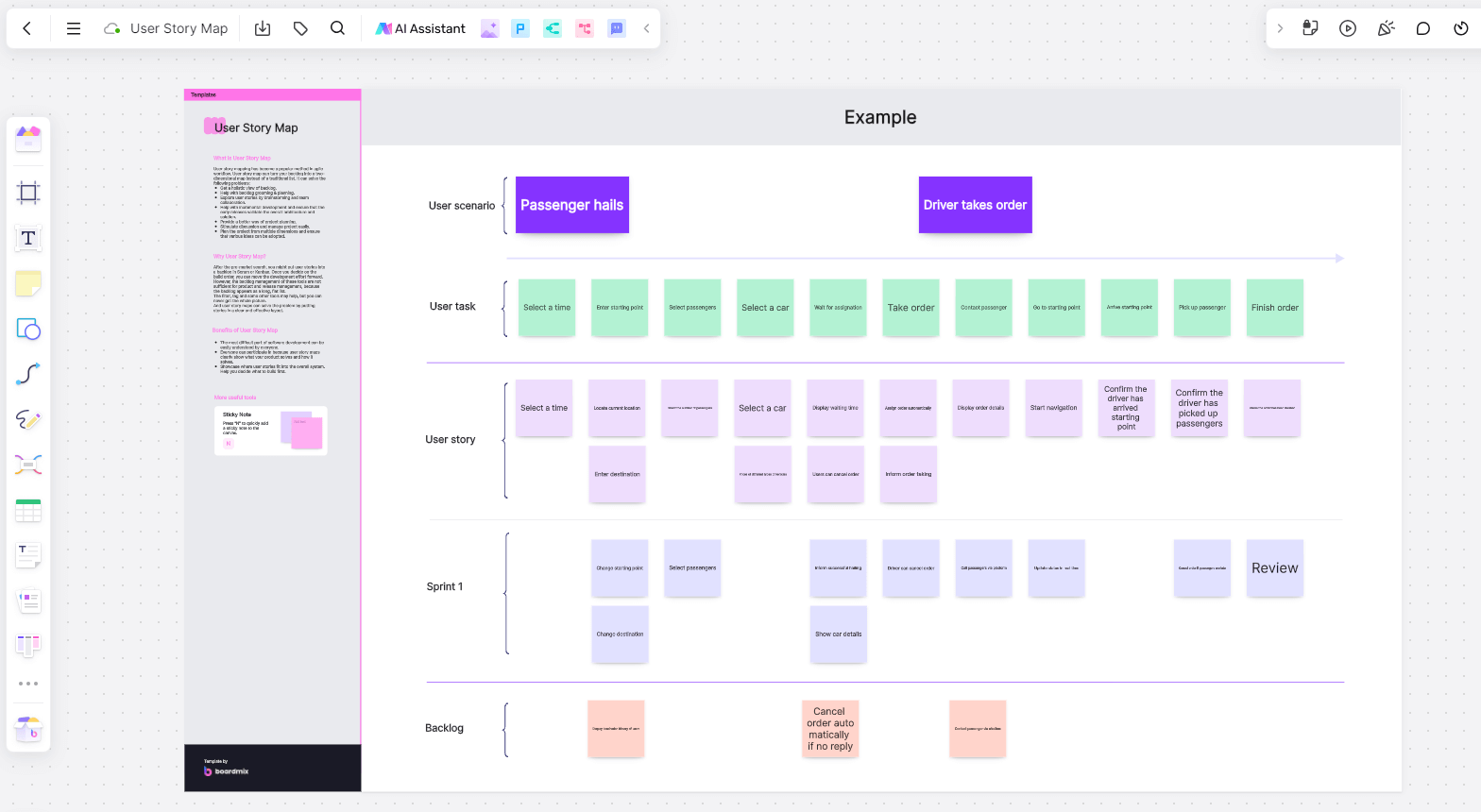
Task: Click the green 'Take order' sticky note
Action: pos(911,308)
